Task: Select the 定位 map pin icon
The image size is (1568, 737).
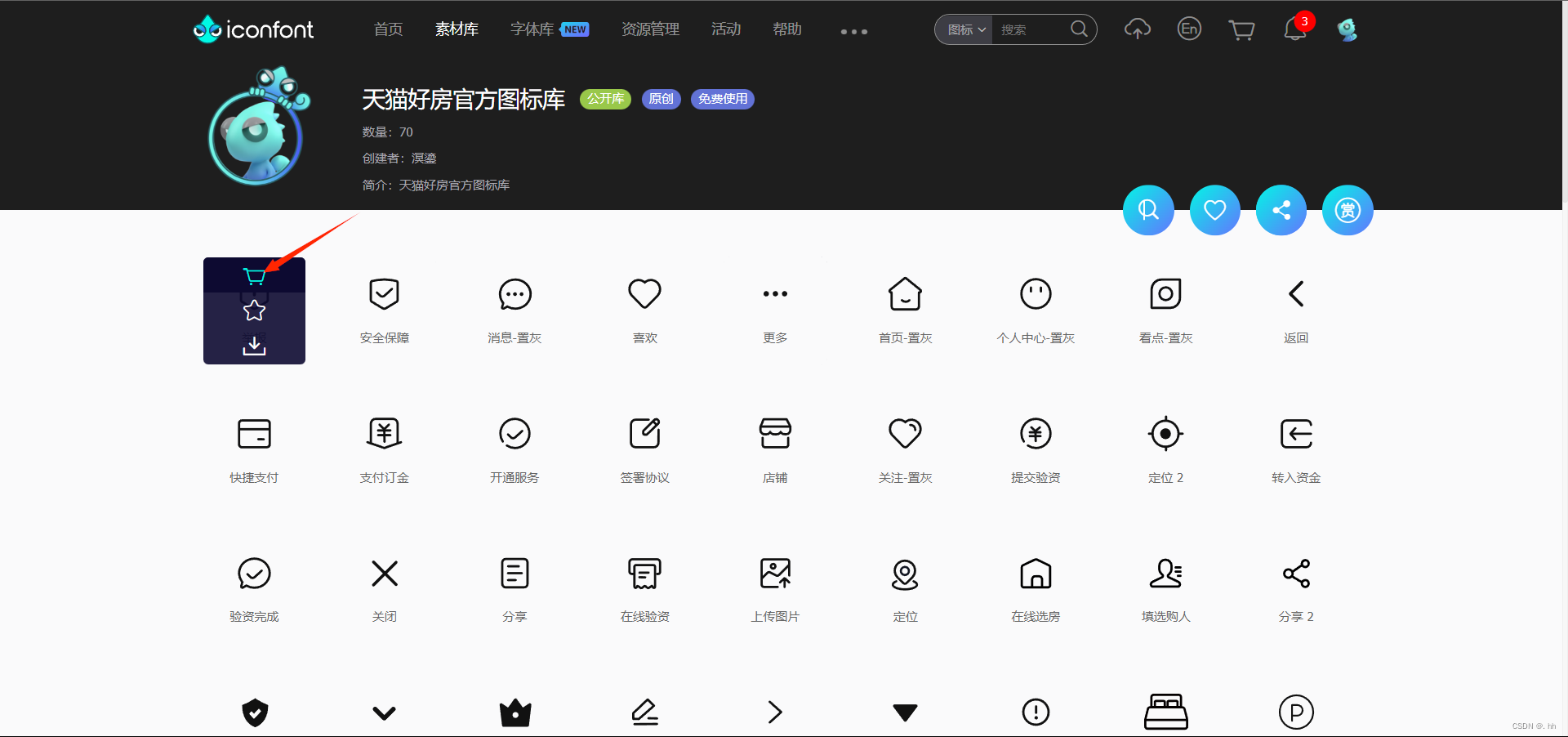Action: [x=905, y=574]
